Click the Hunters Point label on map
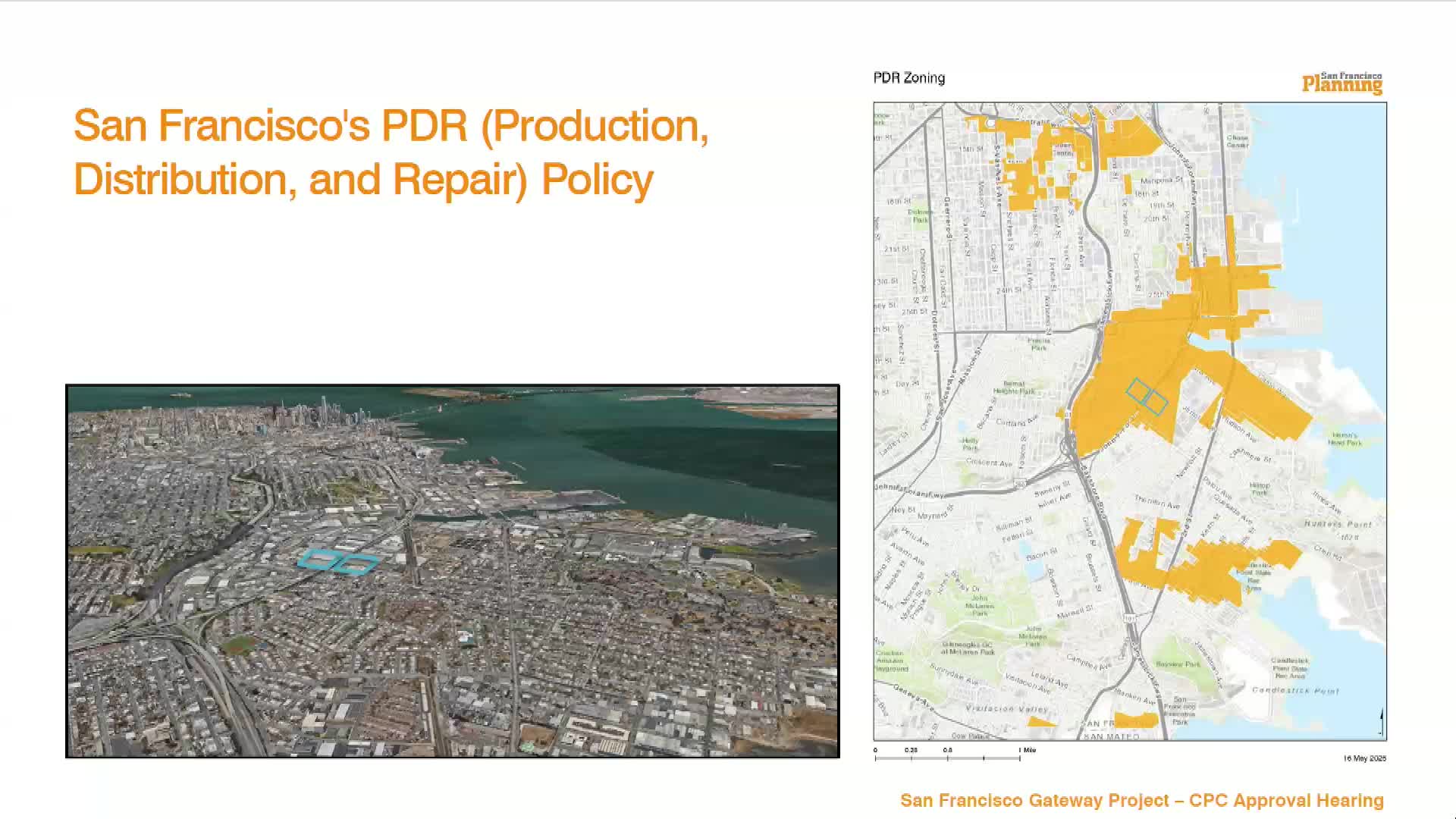The width and height of the screenshot is (1456, 819). [x=1338, y=524]
